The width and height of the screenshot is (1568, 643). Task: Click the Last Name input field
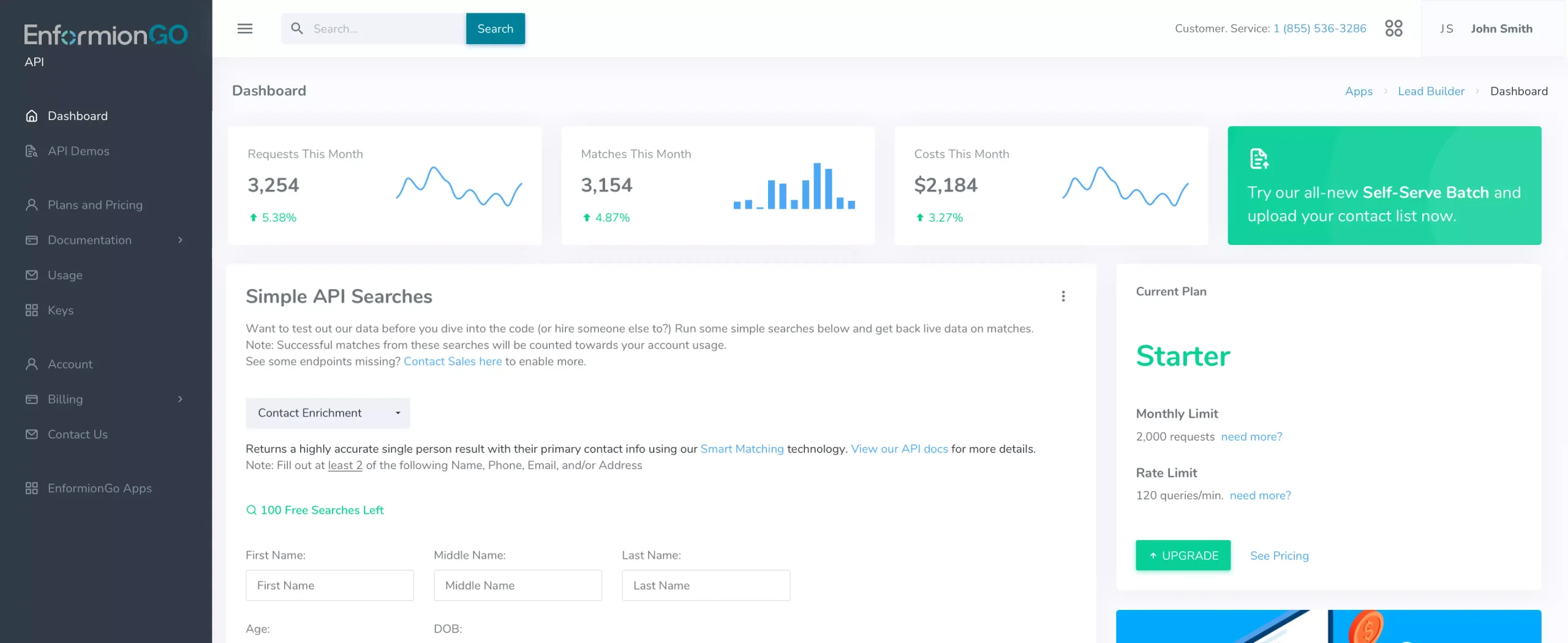click(x=706, y=585)
